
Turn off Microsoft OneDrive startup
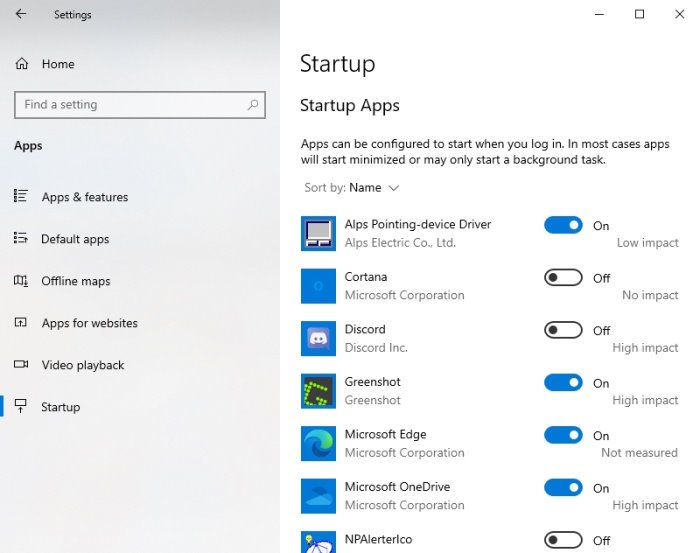(563, 487)
